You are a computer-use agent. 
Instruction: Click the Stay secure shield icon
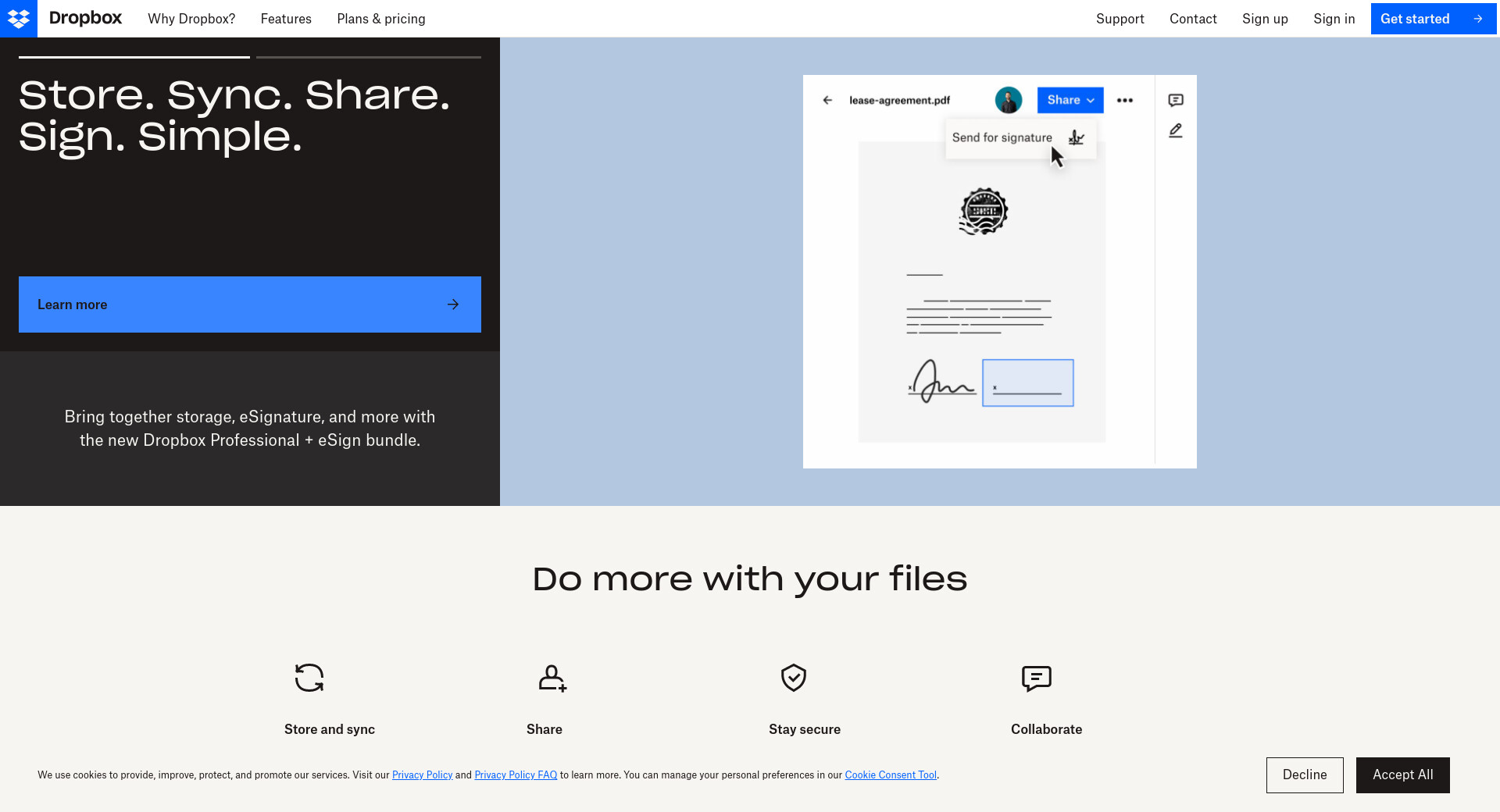(794, 678)
